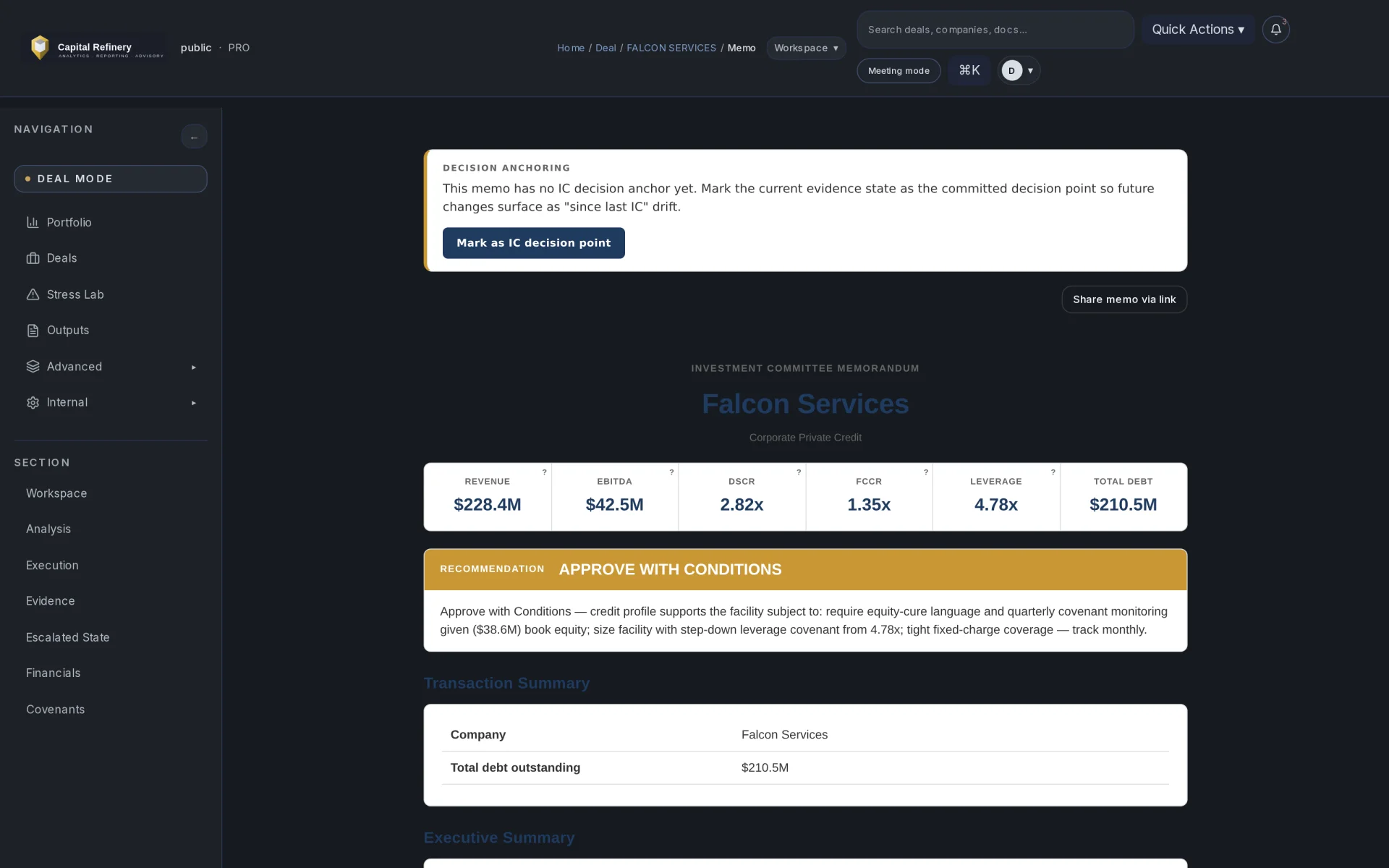The width and height of the screenshot is (1389, 868).
Task: Click the Deals briefcase icon
Action: coord(33,258)
